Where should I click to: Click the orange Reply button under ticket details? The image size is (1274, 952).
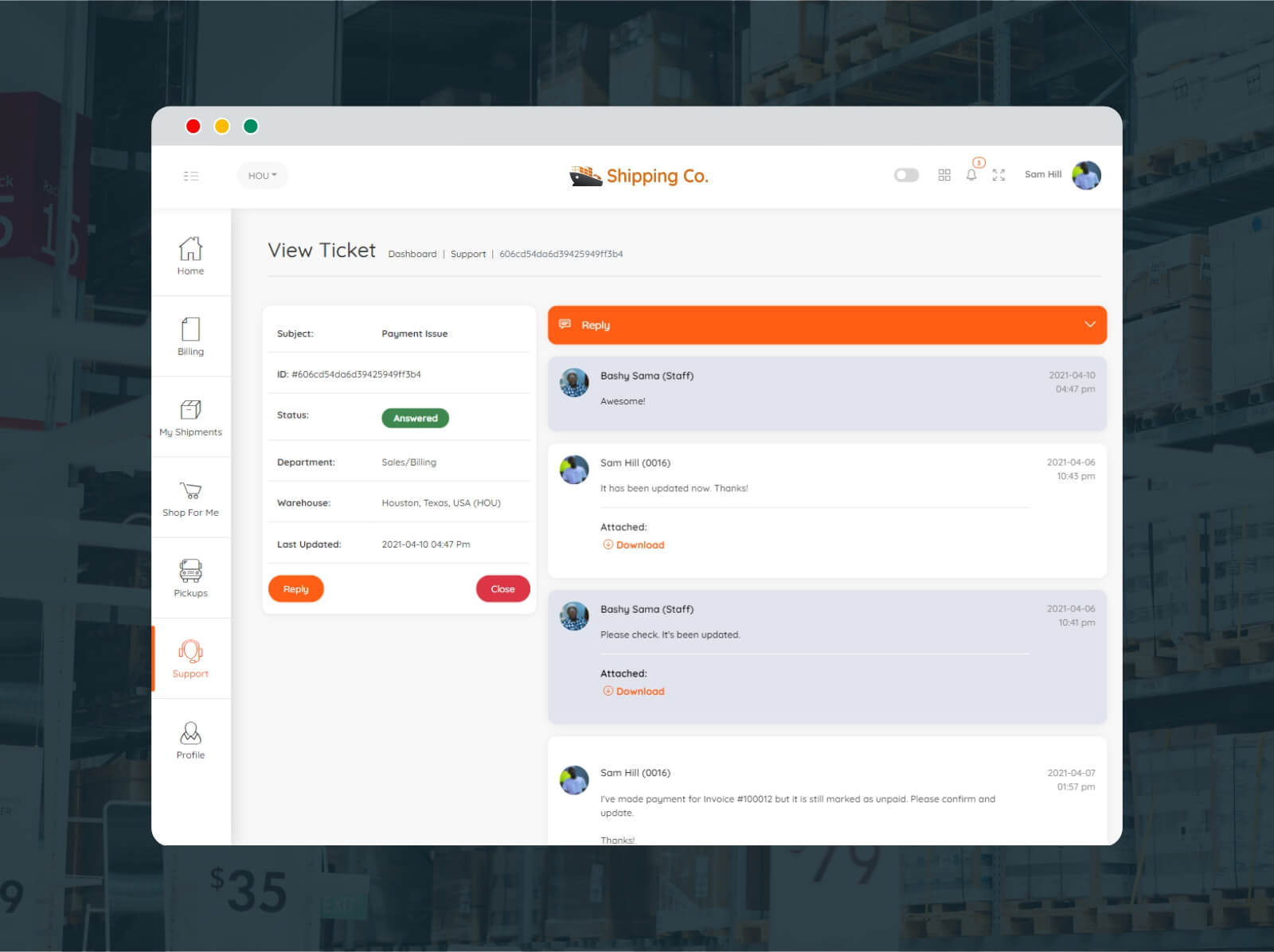coord(296,589)
